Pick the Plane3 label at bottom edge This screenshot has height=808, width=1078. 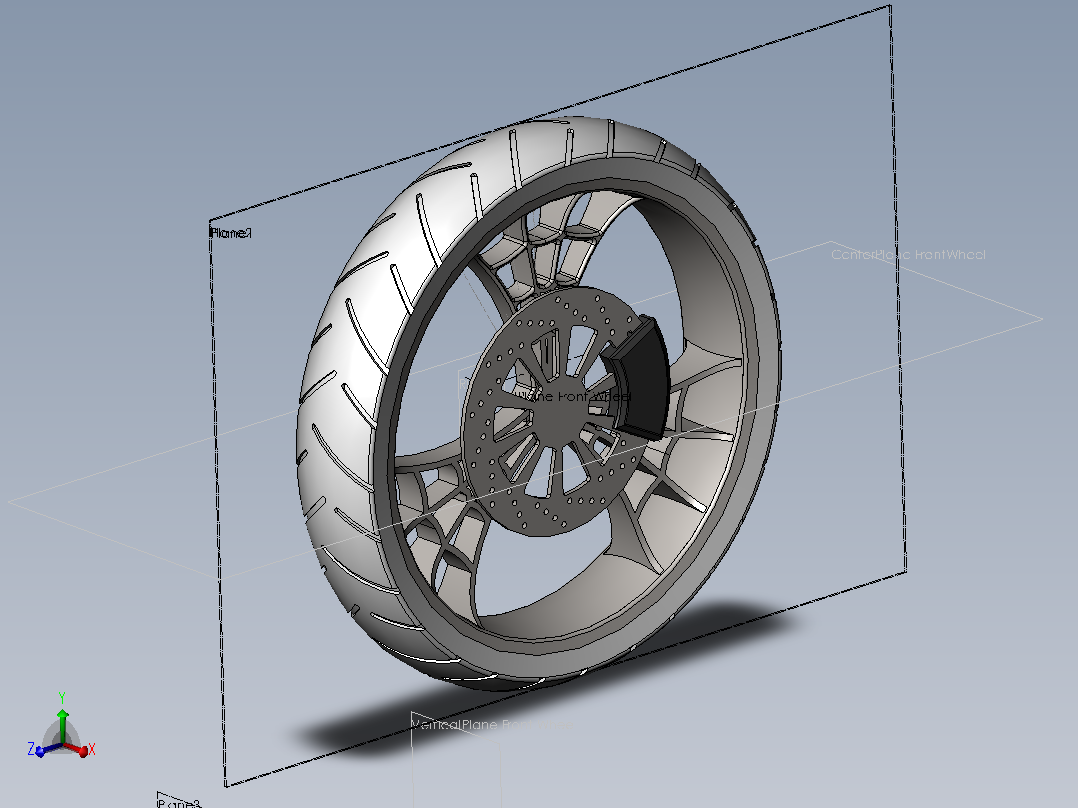pyautogui.click(x=179, y=802)
